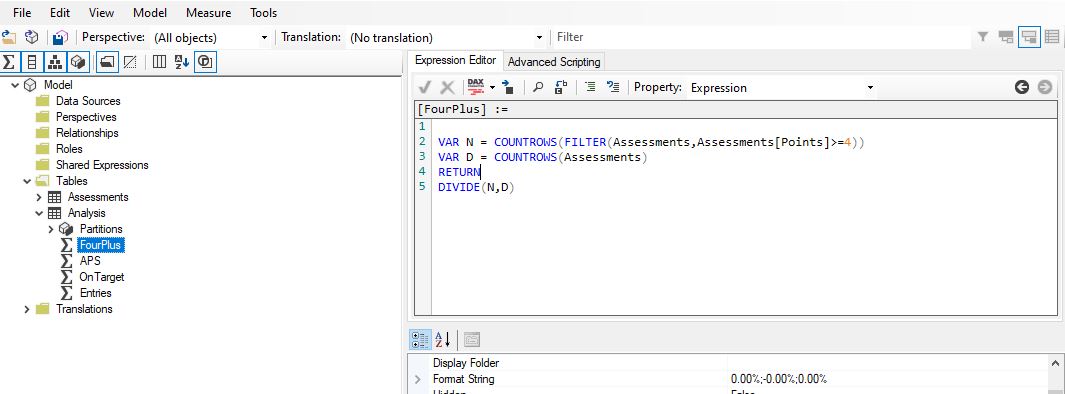Click the alphabetical properties sort icon
Screen dimensions: 1065x394
[443, 339]
